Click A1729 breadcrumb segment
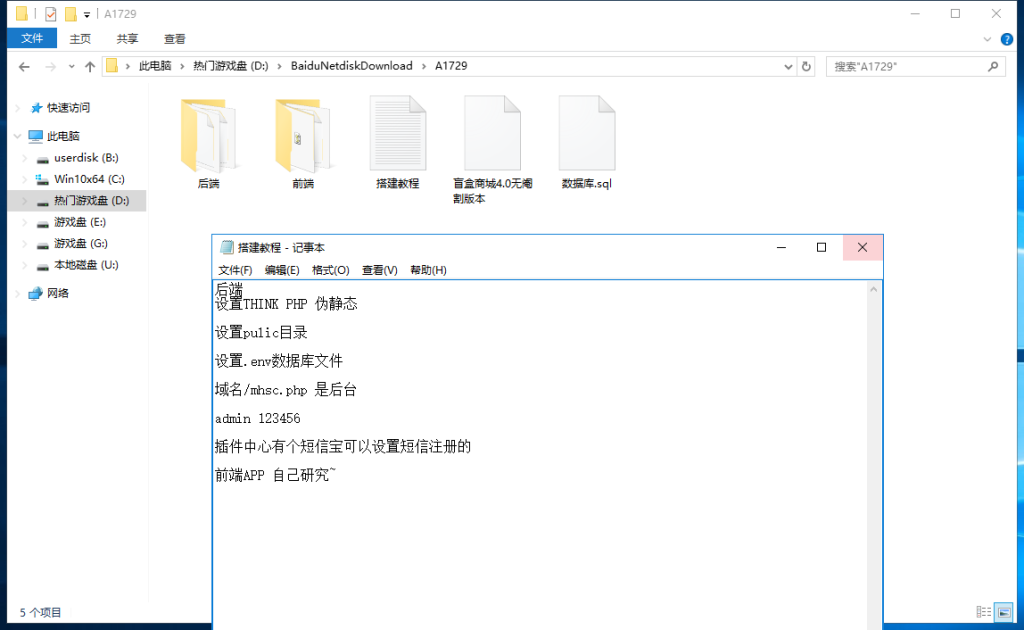The image size is (1024, 630). pyautogui.click(x=451, y=66)
